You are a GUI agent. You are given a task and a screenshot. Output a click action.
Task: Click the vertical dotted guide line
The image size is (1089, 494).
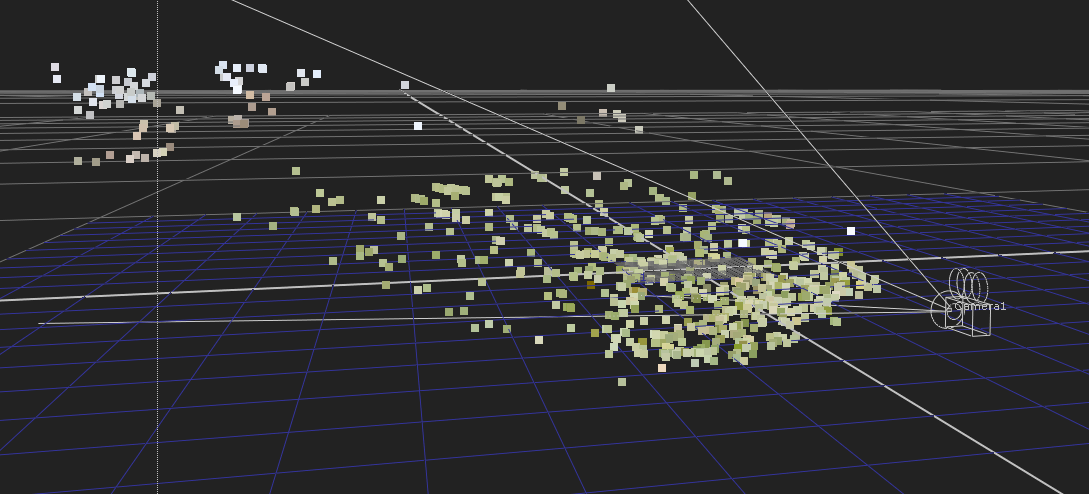[157, 300]
